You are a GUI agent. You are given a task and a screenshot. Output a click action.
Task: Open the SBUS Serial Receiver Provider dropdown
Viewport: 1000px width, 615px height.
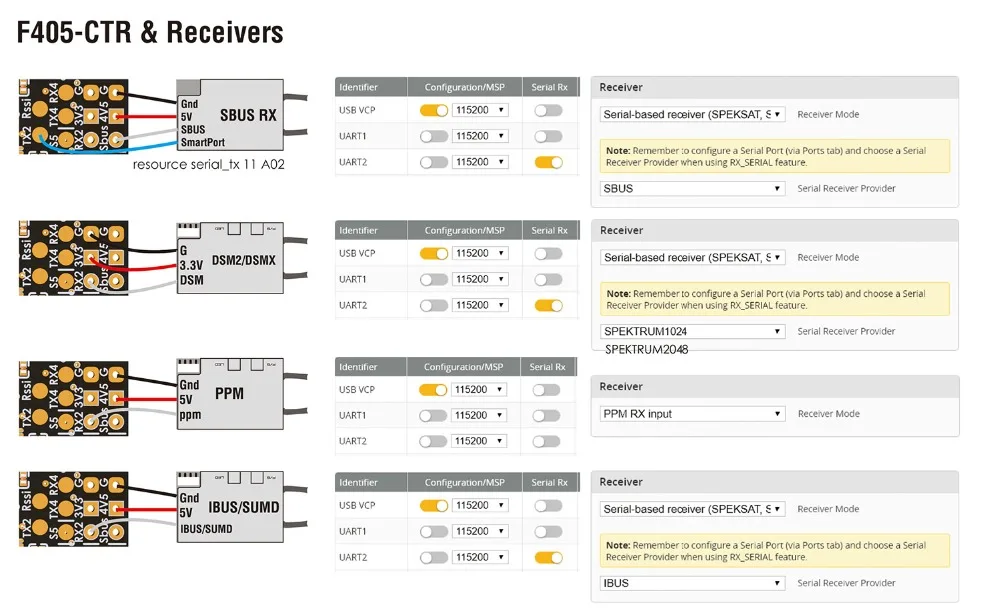[692, 189]
